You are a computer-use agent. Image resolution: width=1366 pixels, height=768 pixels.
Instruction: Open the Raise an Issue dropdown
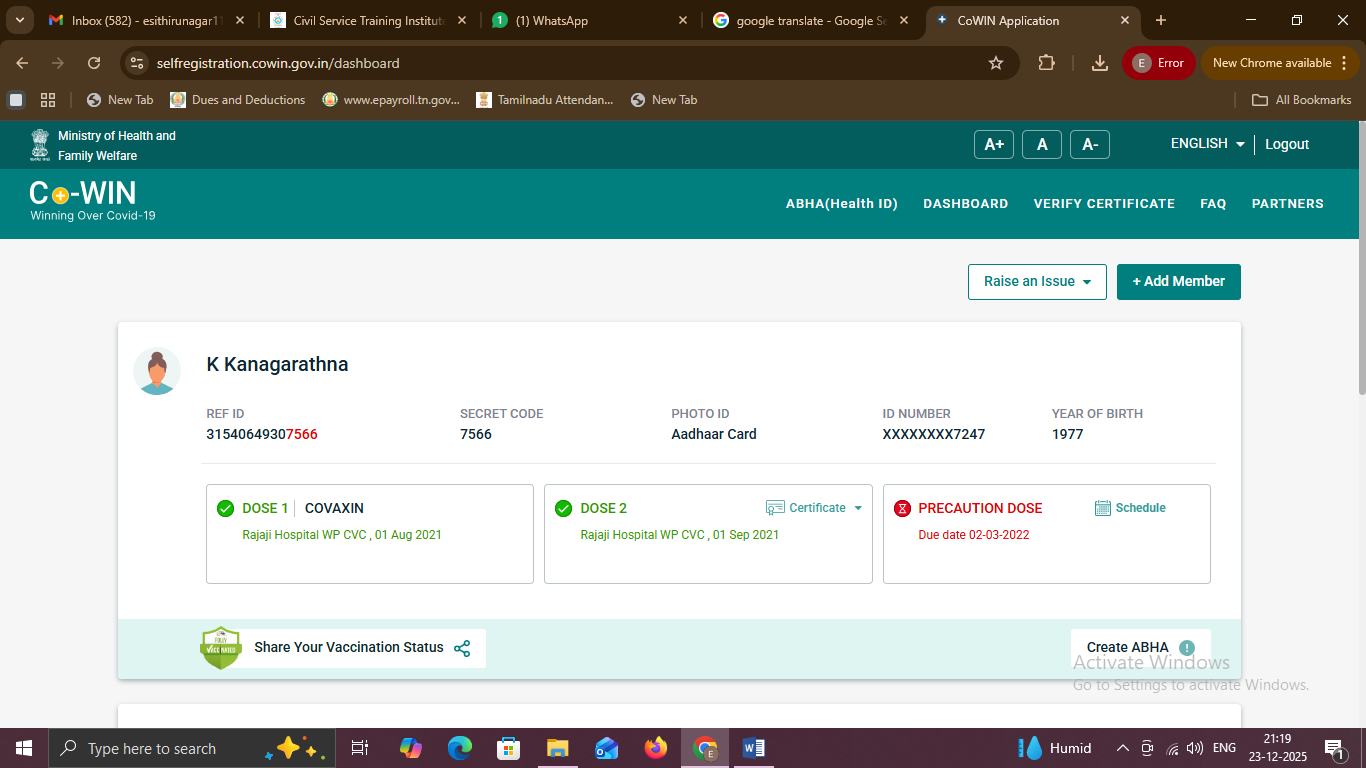[x=1037, y=282]
